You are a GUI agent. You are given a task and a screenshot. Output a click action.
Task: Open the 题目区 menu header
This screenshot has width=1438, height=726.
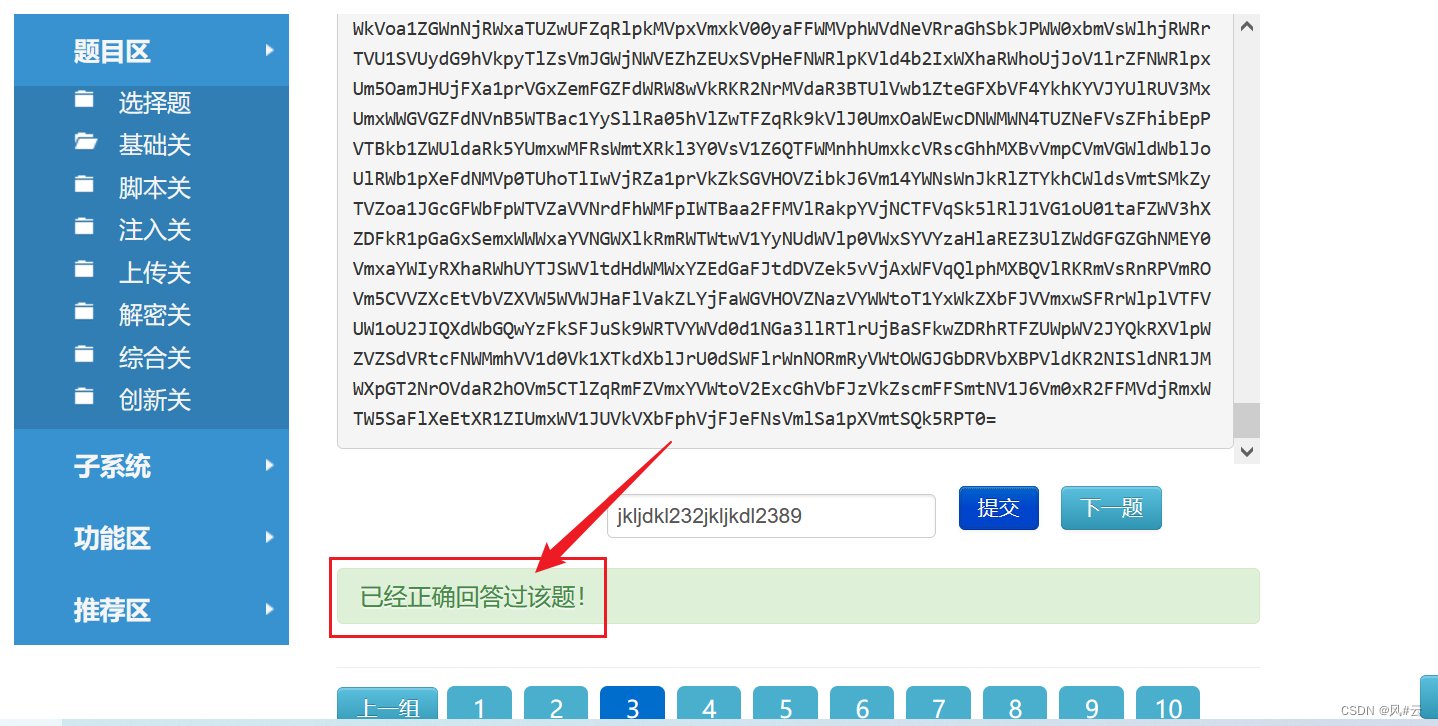coord(151,50)
